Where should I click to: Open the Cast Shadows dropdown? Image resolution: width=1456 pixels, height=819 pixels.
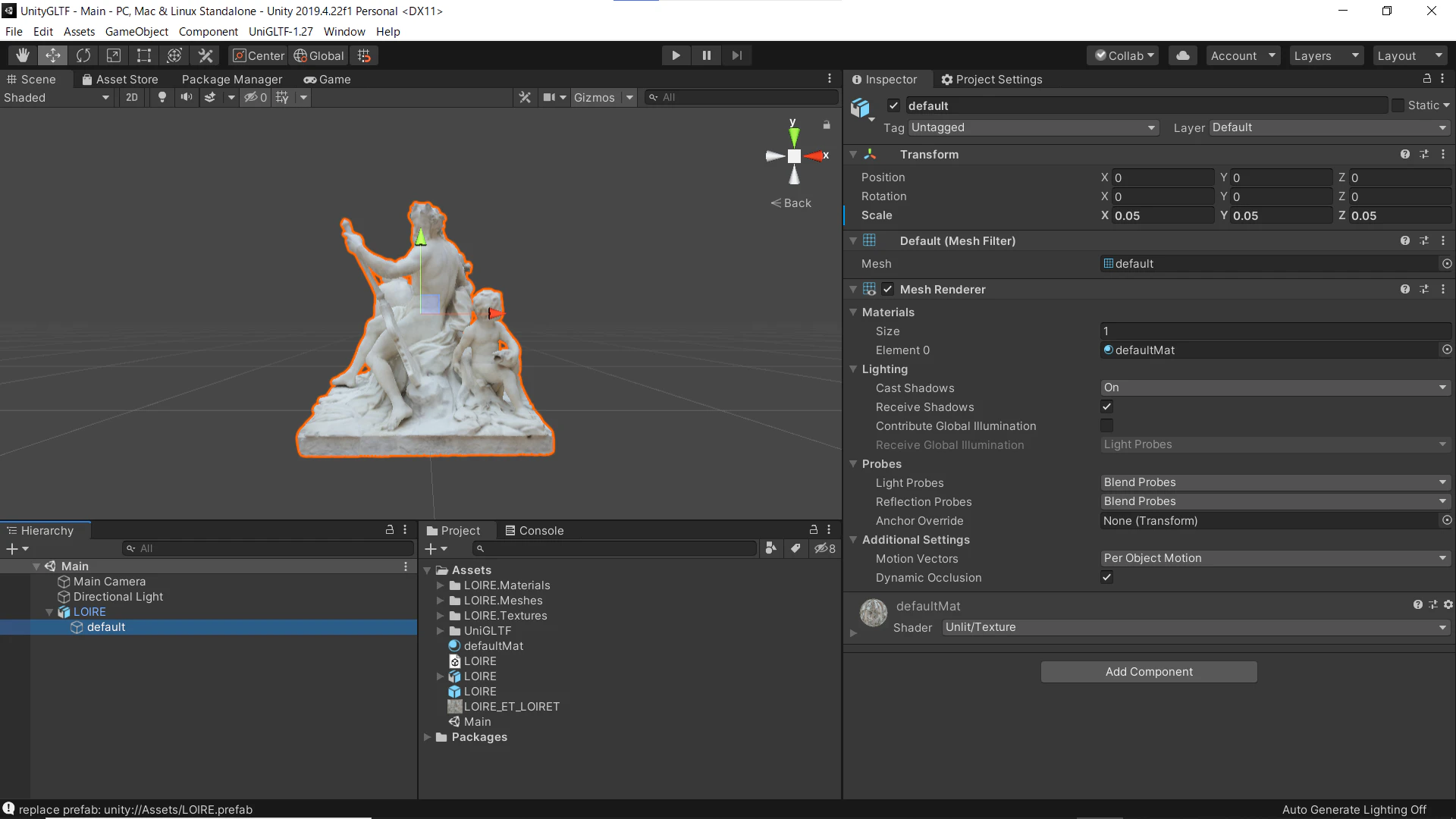(x=1276, y=388)
